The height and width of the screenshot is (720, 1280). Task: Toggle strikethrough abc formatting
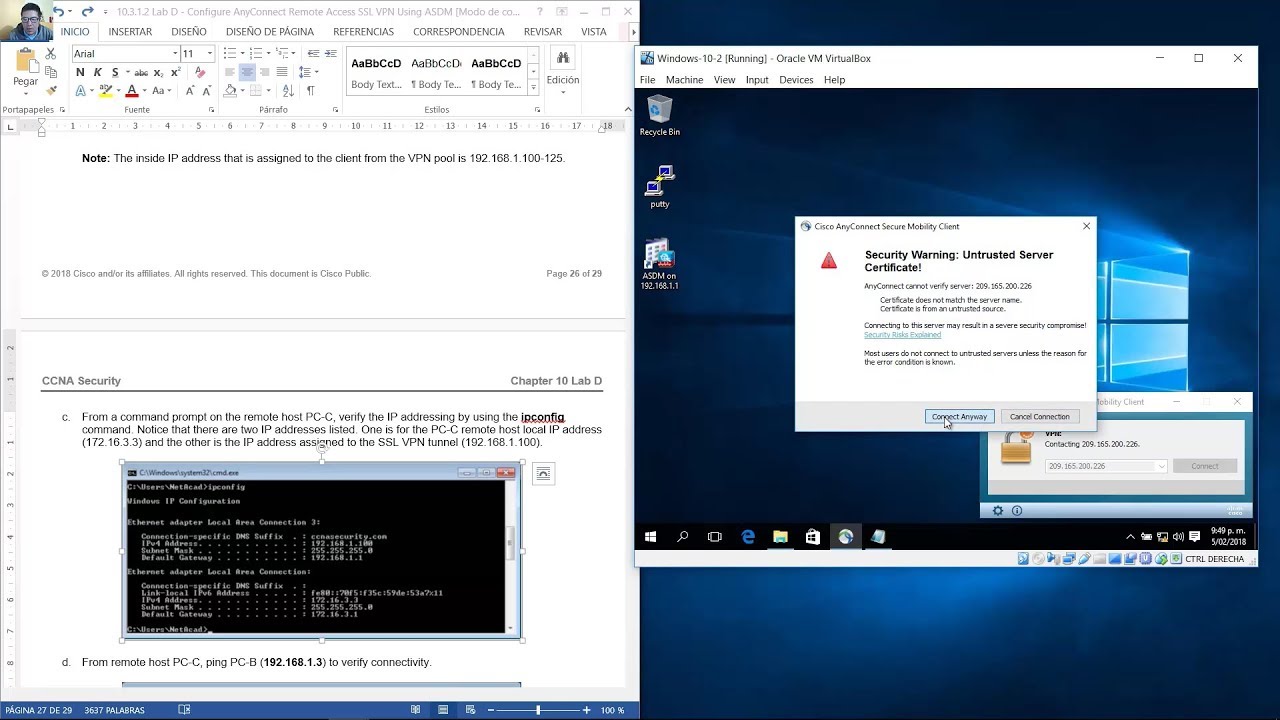[x=141, y=72]
